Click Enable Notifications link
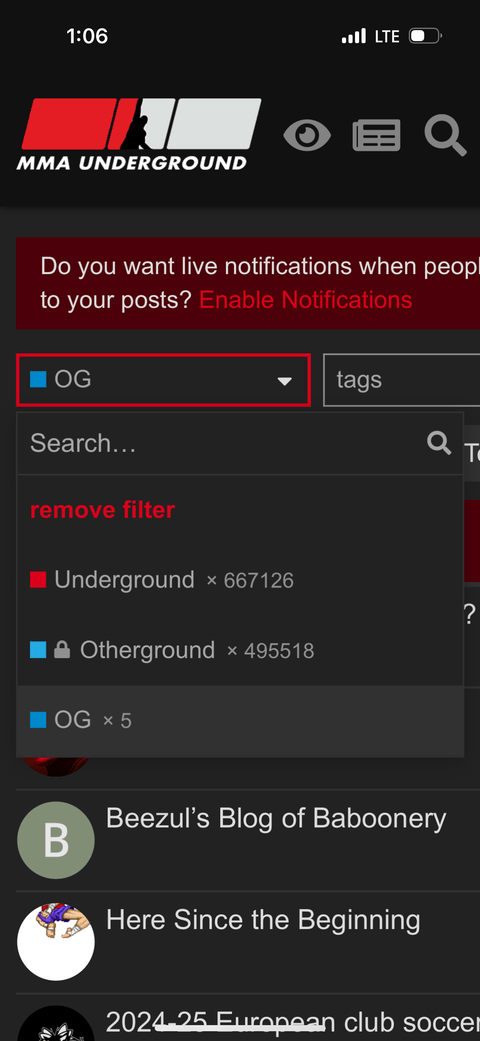 [305, 300]
